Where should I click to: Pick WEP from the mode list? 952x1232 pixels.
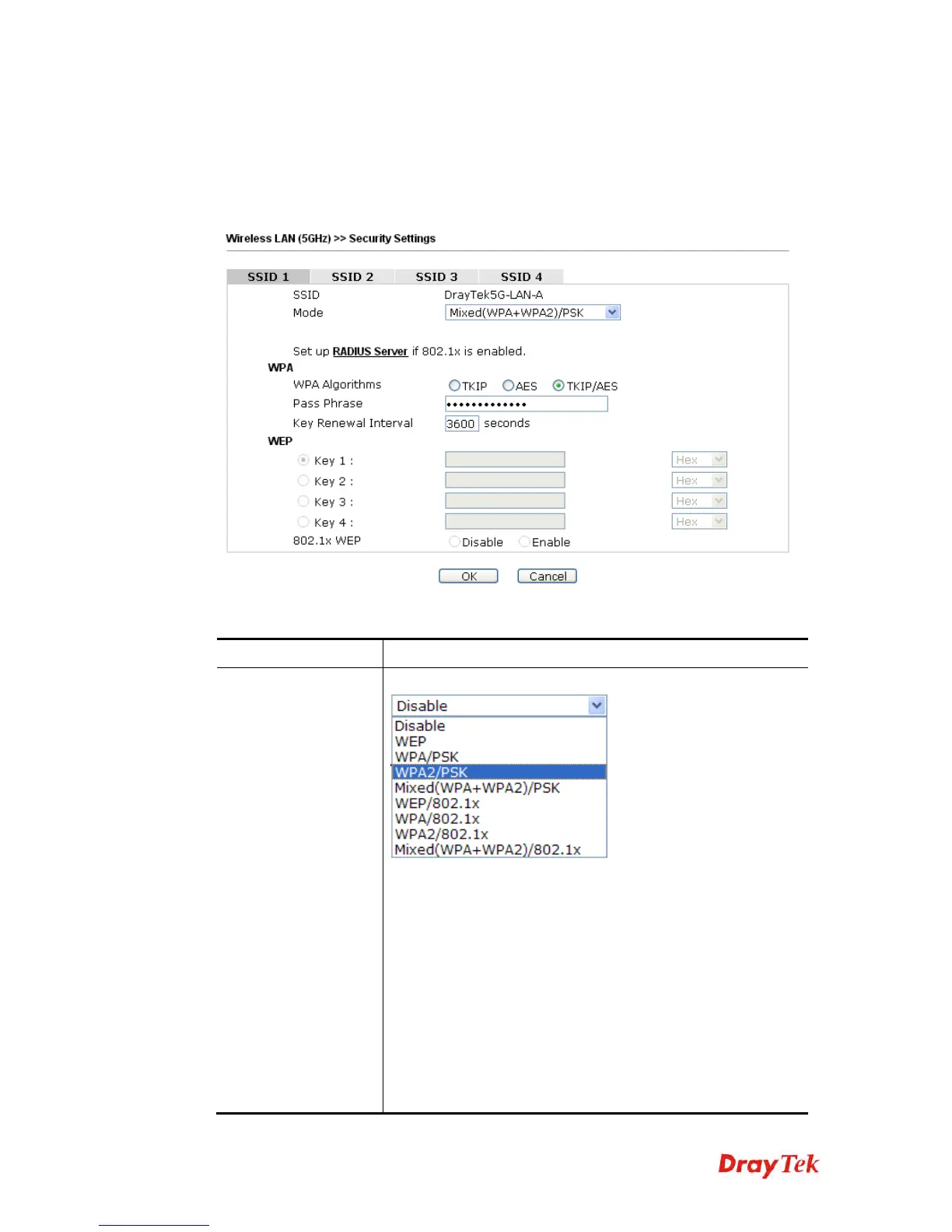coord(499,741)
